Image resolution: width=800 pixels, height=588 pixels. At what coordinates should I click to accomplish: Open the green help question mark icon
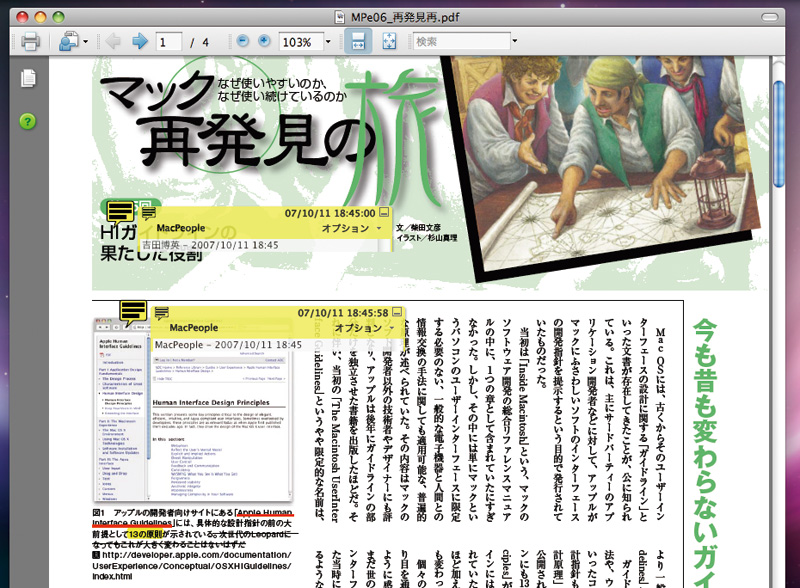(x=28, y=121)
